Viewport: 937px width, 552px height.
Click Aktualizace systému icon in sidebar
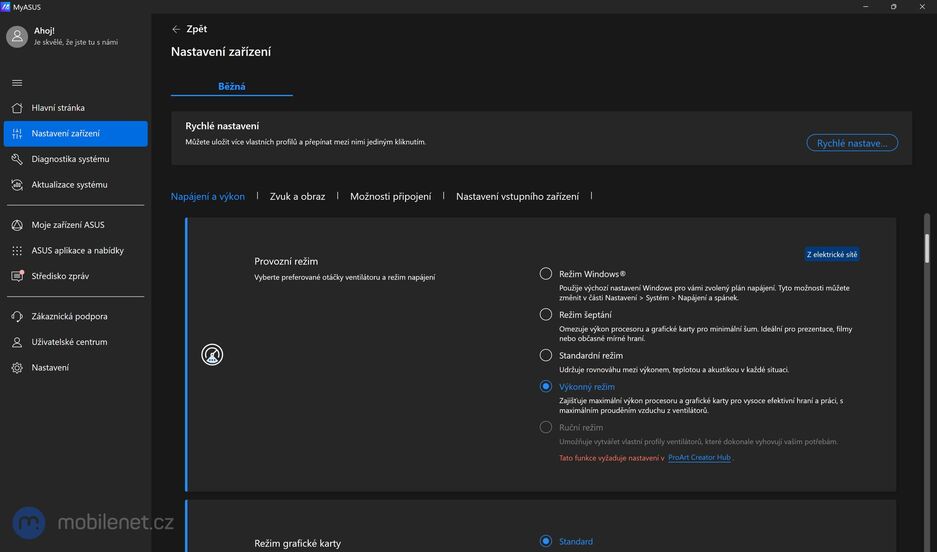[17, 185]
